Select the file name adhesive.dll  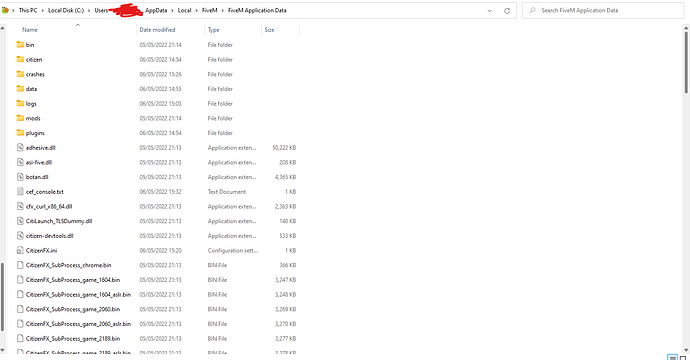[x=40, y=148]
